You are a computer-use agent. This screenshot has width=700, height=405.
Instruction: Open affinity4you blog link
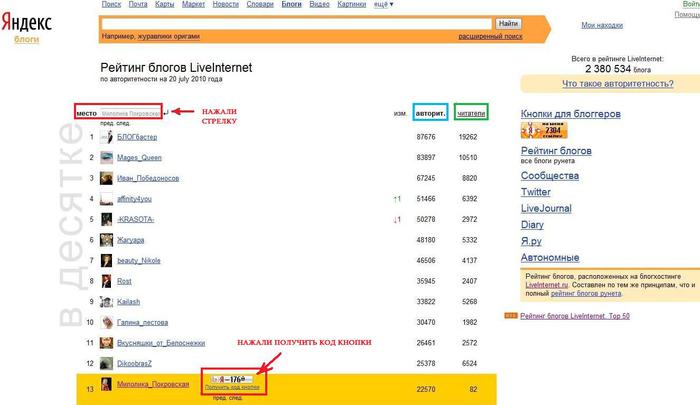134,199
